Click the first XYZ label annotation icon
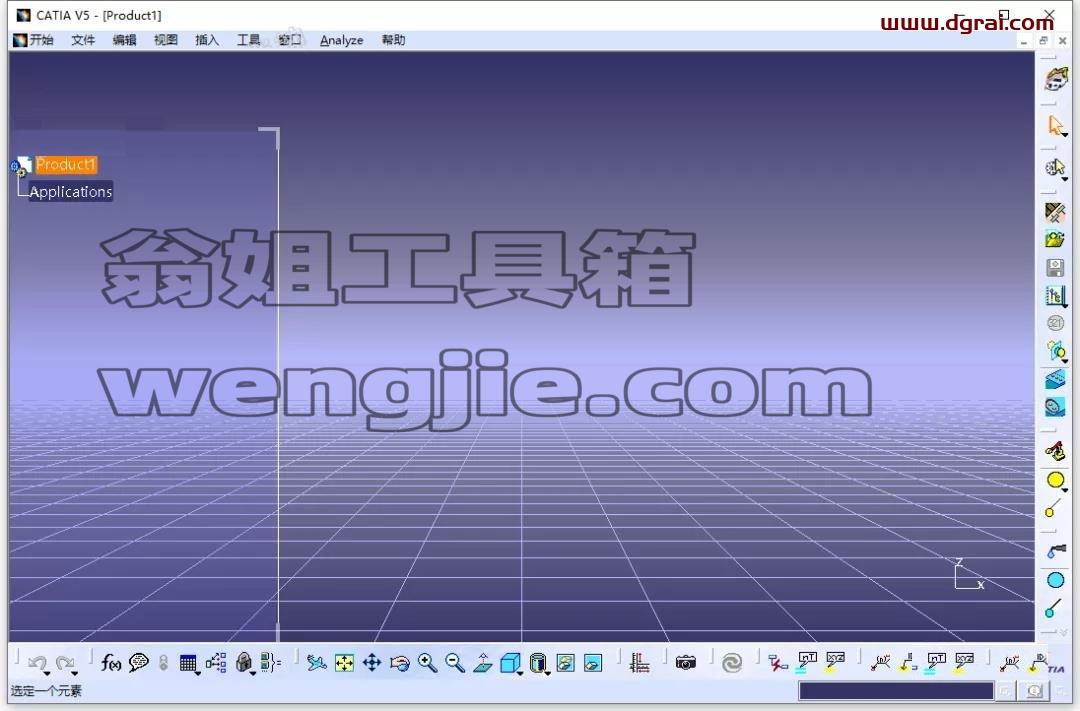1080x711 pixels. pyautogui.click(x=834, y=663)
